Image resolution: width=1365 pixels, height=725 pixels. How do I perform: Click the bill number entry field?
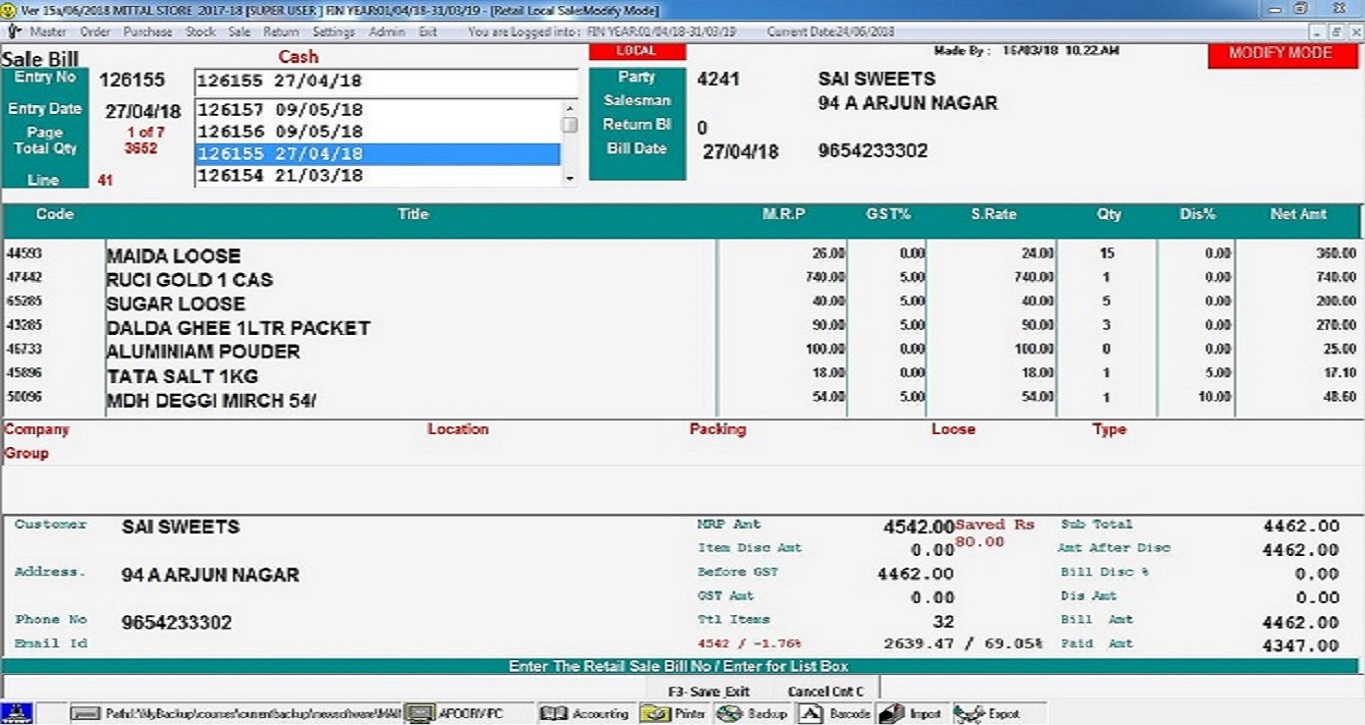click(x=386, y=82)
